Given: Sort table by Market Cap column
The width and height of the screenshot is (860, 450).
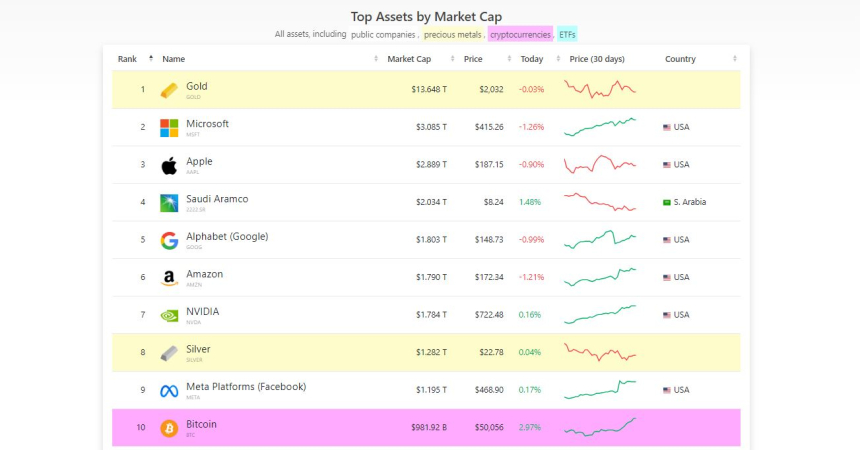Looking at the screenshot, I should pos(409,59).
